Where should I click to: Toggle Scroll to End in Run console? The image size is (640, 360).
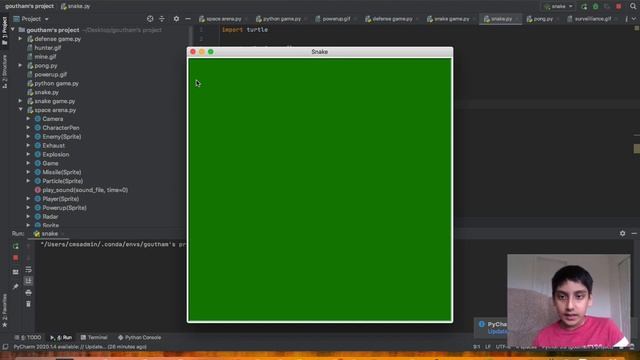coord(28,281)
